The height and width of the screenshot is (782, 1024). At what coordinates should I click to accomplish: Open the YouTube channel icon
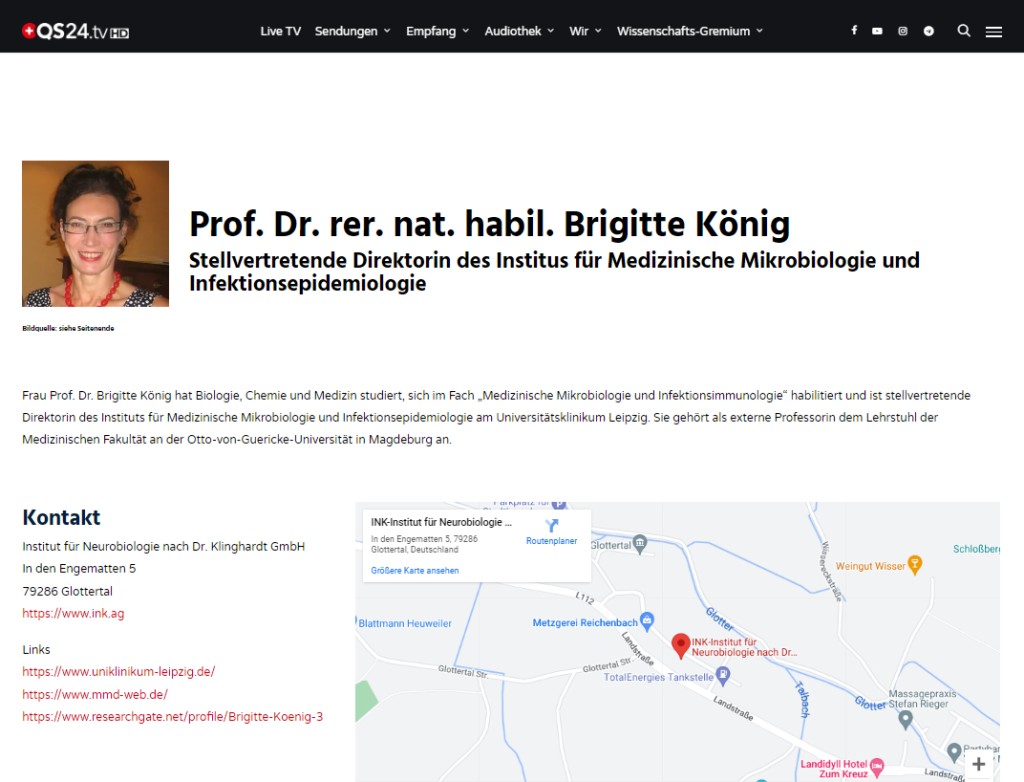tap(877, 31)
